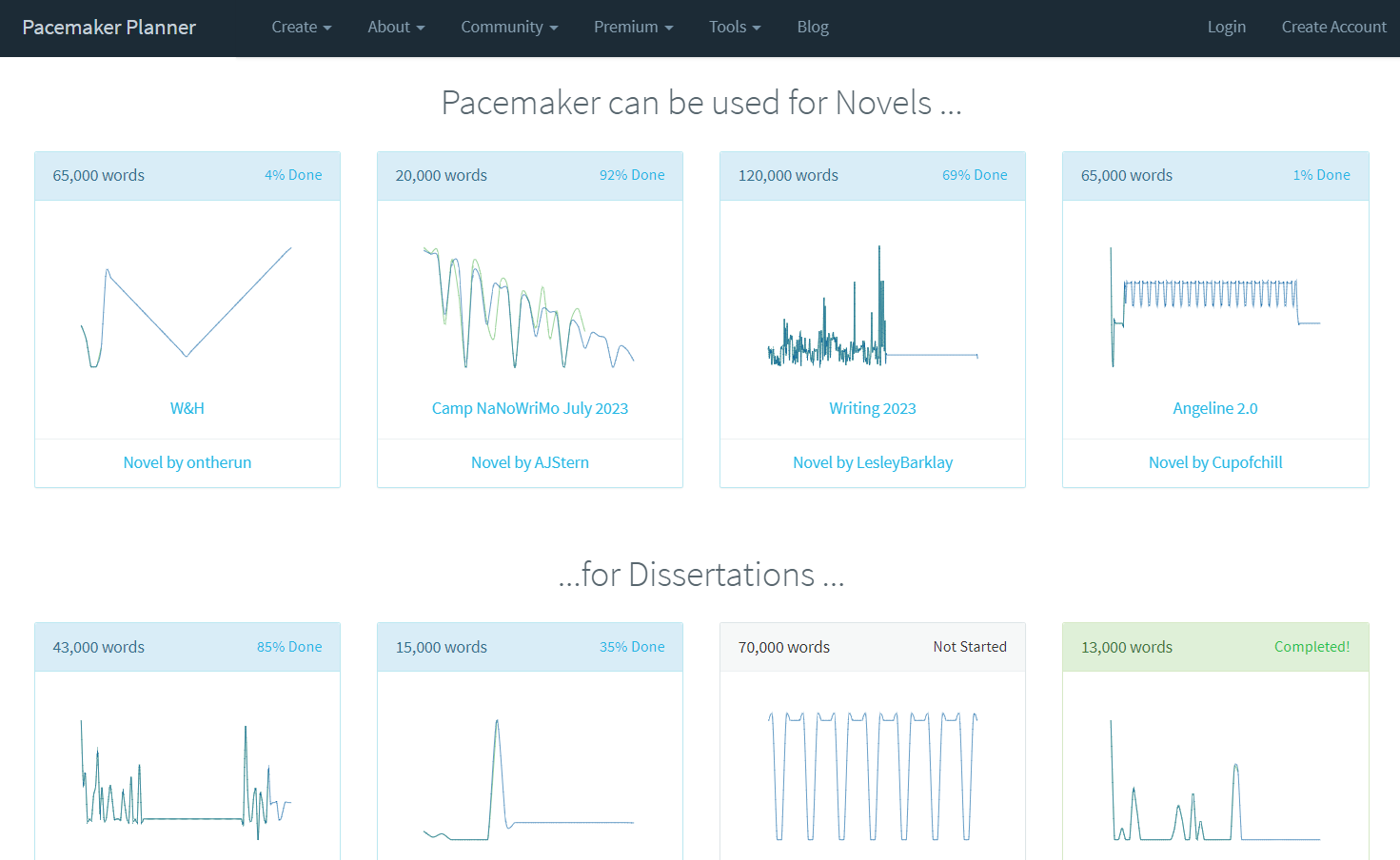Click the '92% Done' status text
This screenshot has height=860, width=1400.
[x=632, y=175]
